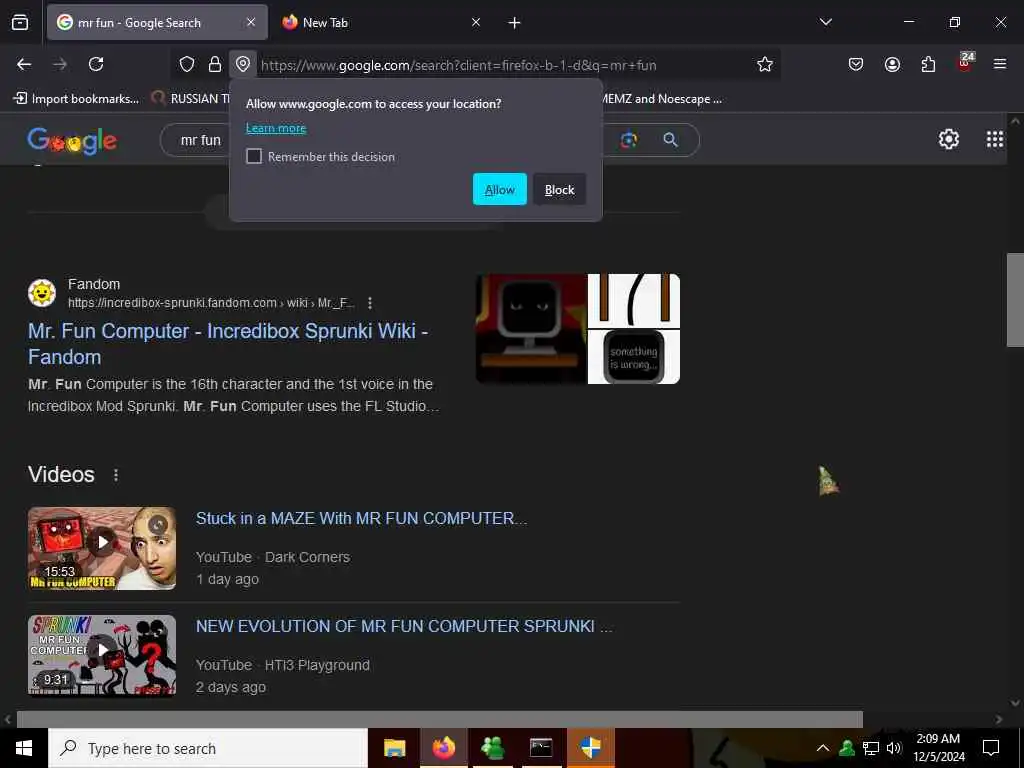Click the Fandom sunflower favicon
Image resolution: width=1024 pixels, height=768 pixels.
click(42, 293)
